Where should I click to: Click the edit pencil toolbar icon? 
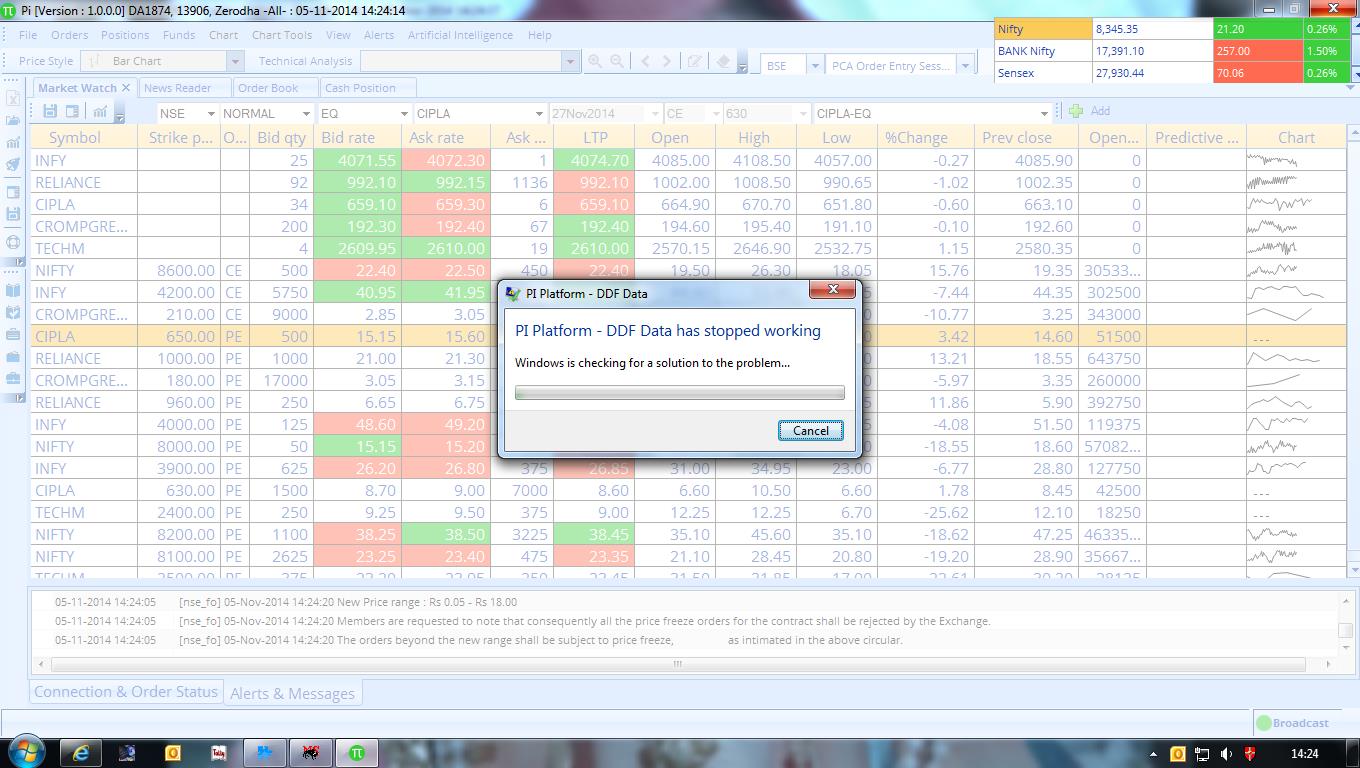[695, 61]
